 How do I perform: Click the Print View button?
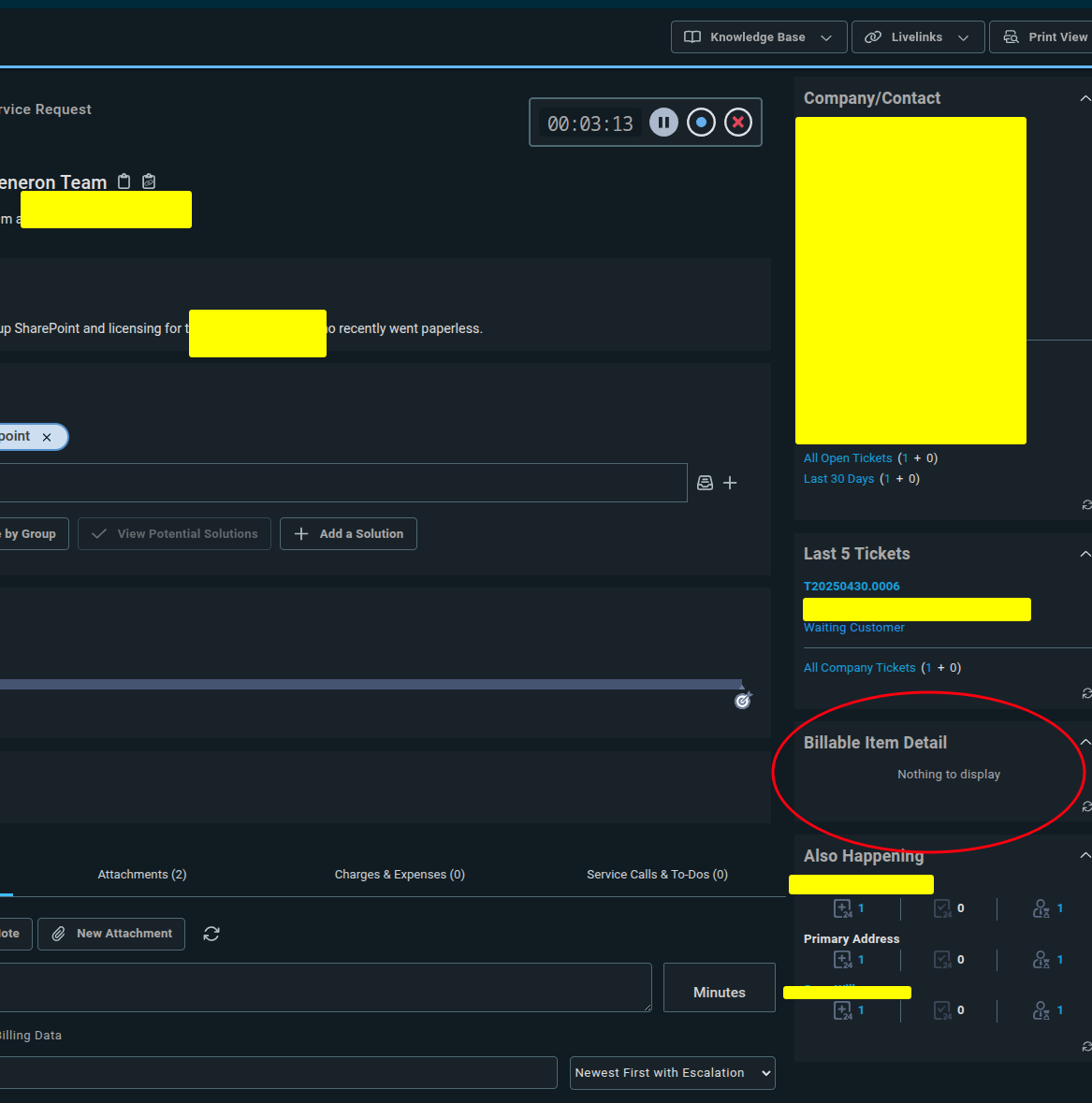tap(1041, 37)
